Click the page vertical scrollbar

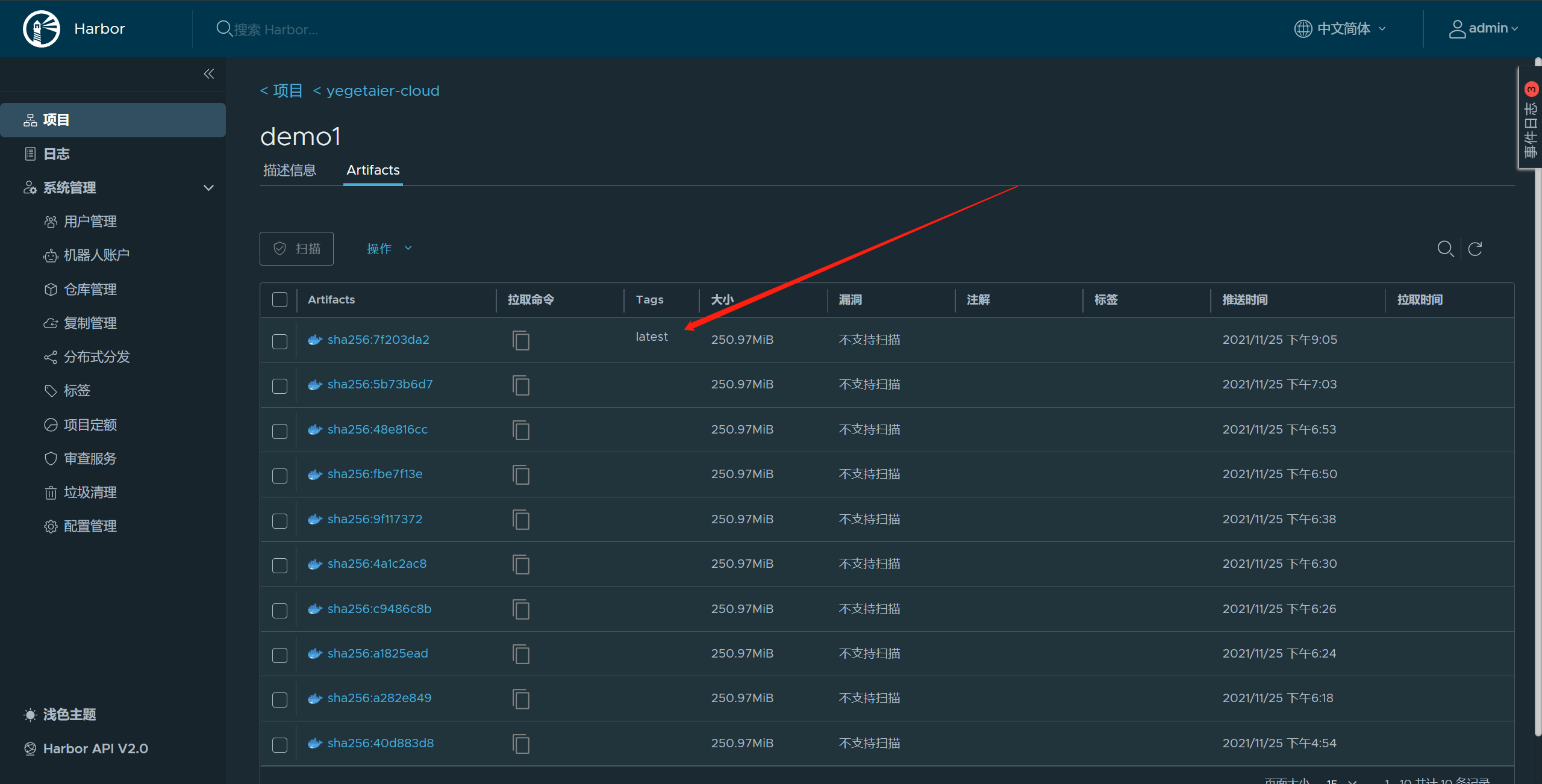[1538, 397]
